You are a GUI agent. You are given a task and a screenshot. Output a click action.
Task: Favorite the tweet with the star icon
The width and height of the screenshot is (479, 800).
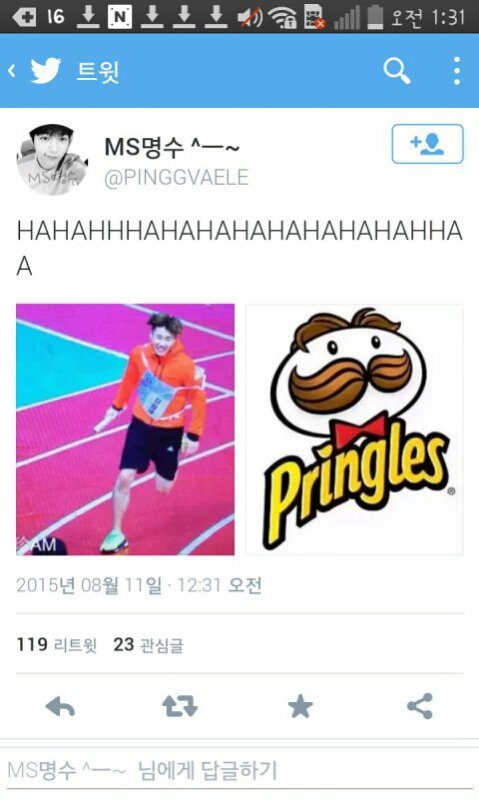[x=300, y=707]
